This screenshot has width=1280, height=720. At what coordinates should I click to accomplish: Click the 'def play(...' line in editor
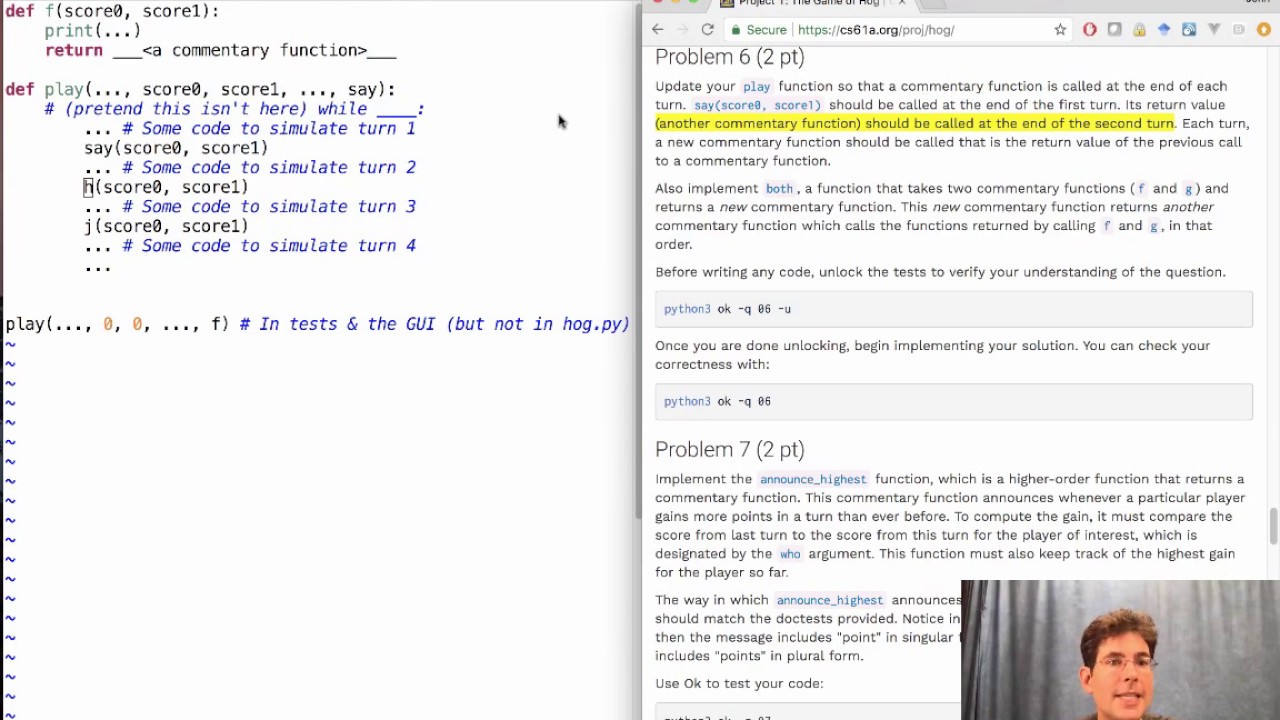[200, 89]
